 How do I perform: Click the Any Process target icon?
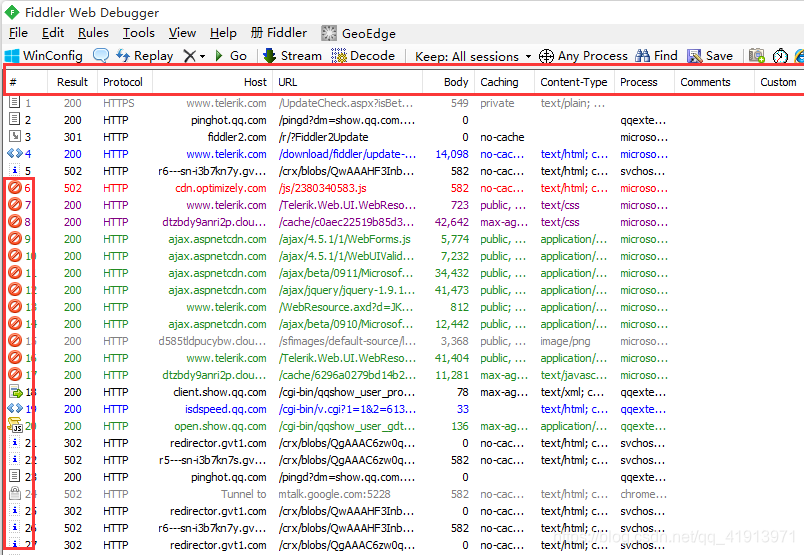tap(546, 55)
